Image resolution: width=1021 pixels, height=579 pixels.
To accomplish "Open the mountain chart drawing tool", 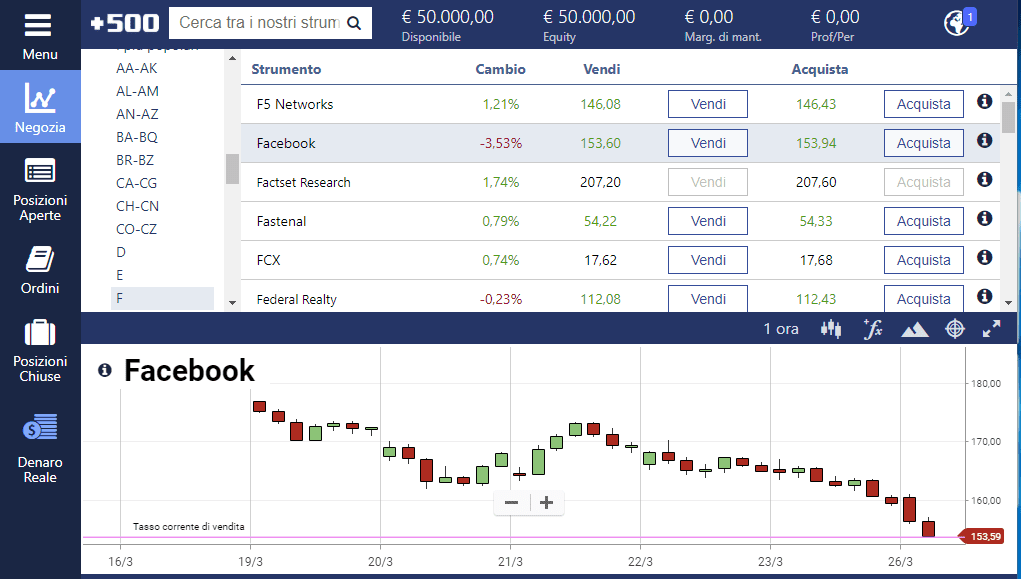I will 915,330.
